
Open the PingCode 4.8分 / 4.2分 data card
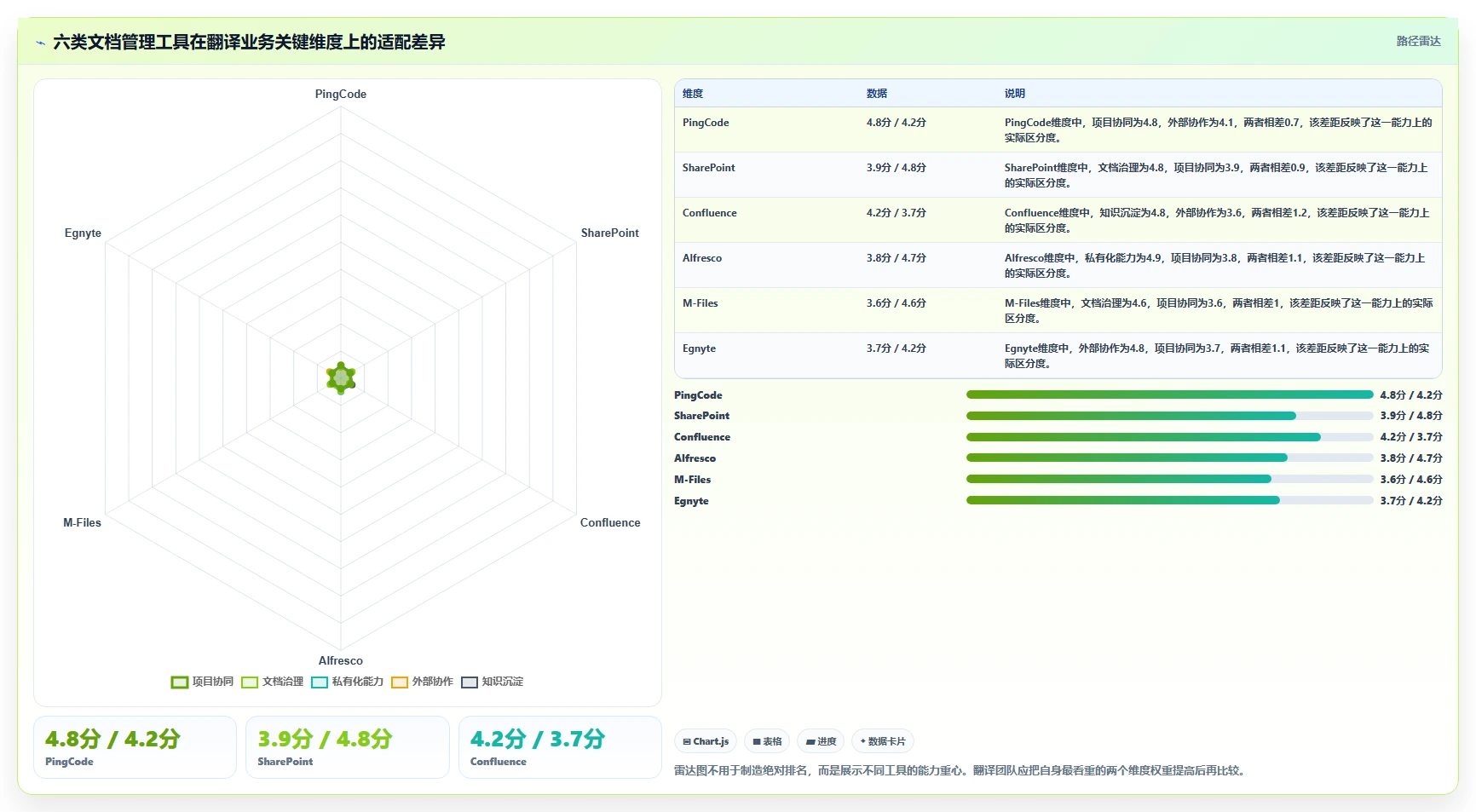(135, 747)
